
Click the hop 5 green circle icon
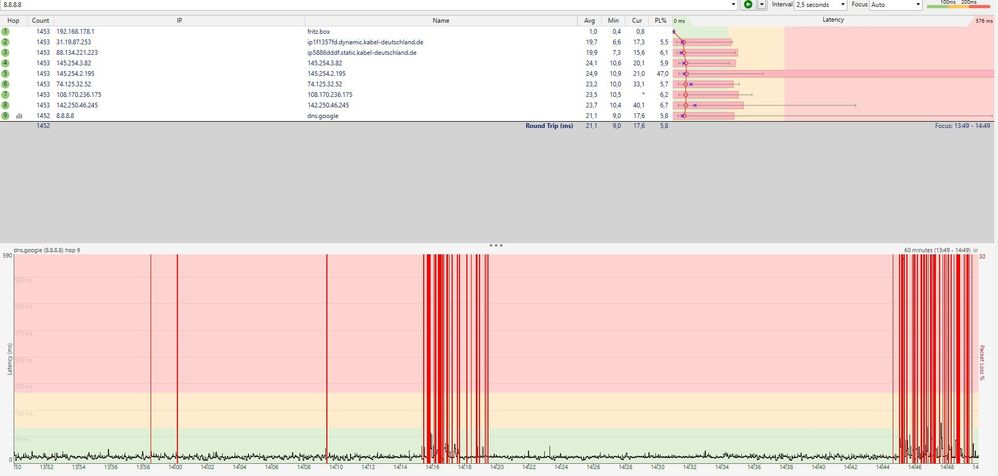(6, 74)
